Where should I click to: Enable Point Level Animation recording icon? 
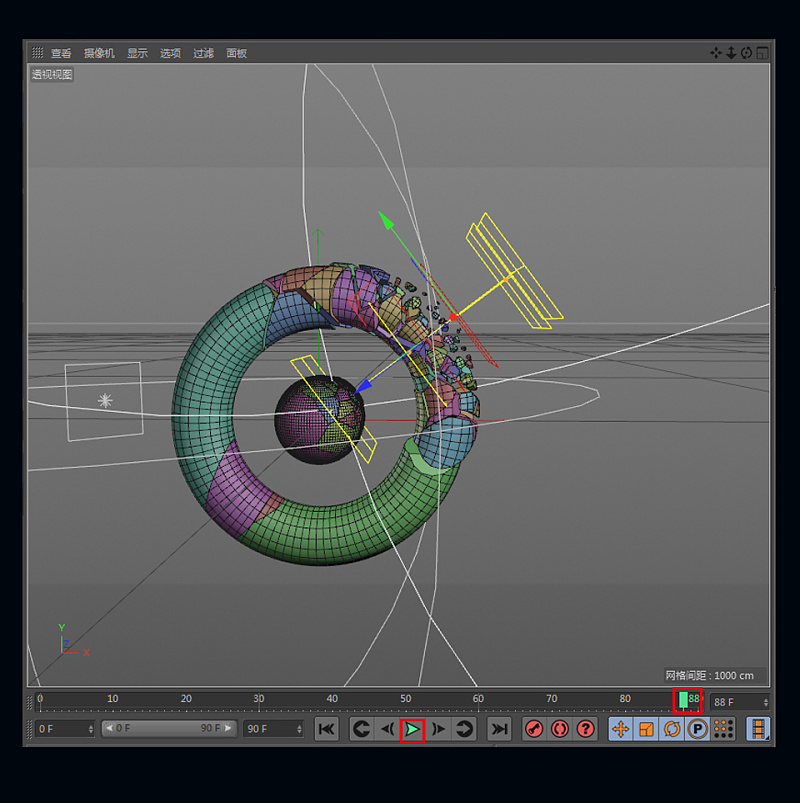(x=722, y=729)
